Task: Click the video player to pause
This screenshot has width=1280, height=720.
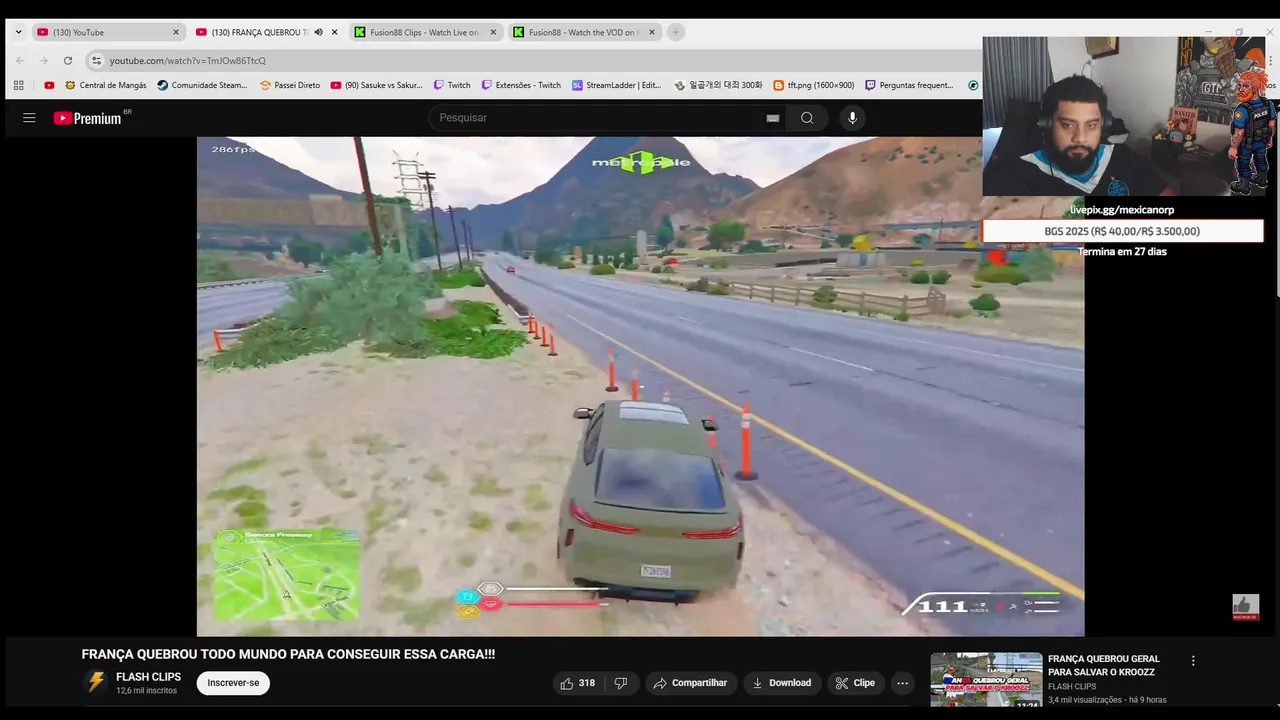Action: click(640, 386)
